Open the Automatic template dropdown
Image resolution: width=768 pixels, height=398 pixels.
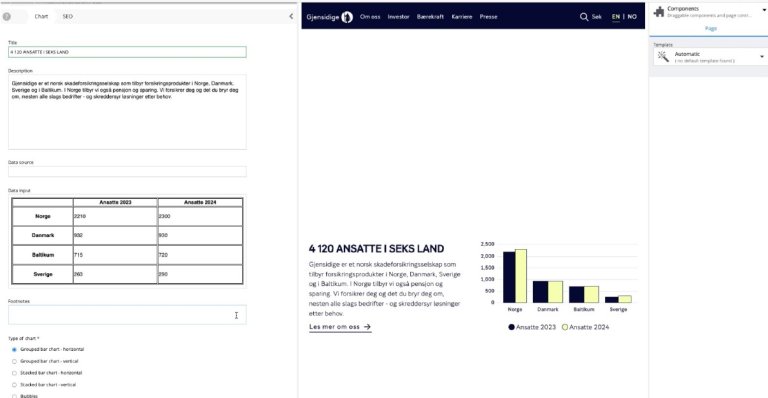pos(709,57)
